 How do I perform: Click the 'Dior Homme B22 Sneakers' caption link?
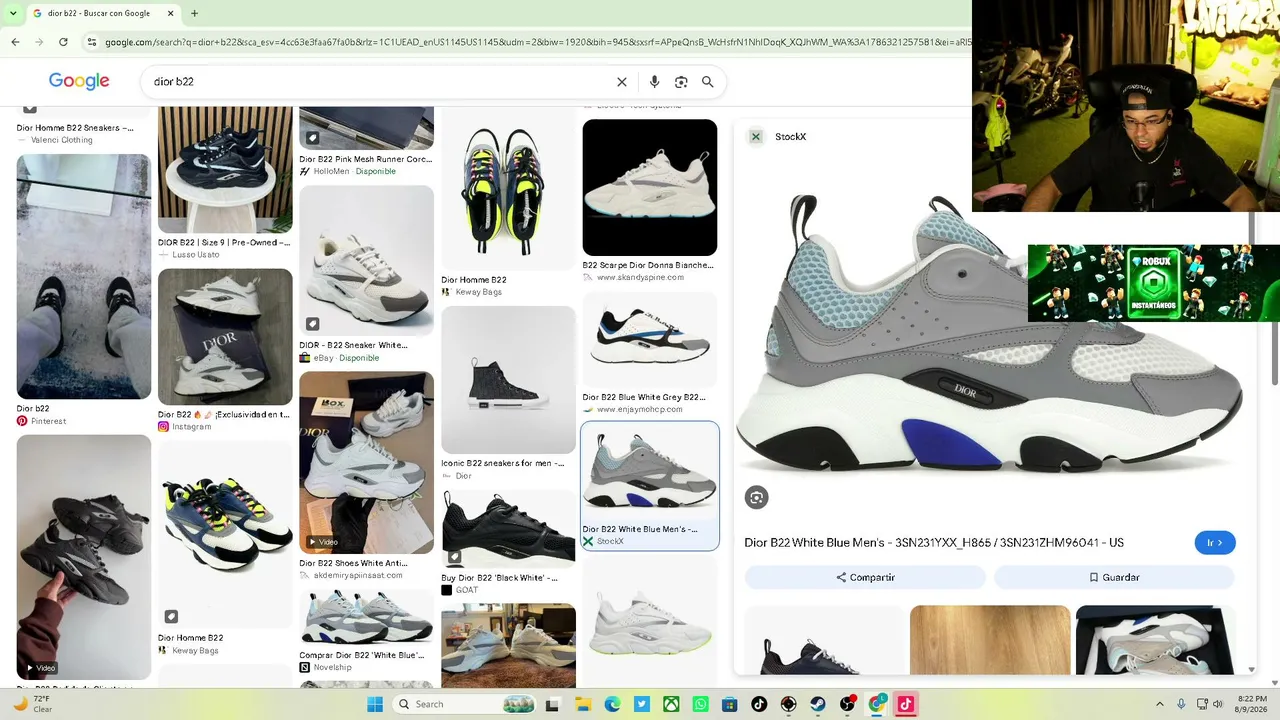[x=75, y=128]
